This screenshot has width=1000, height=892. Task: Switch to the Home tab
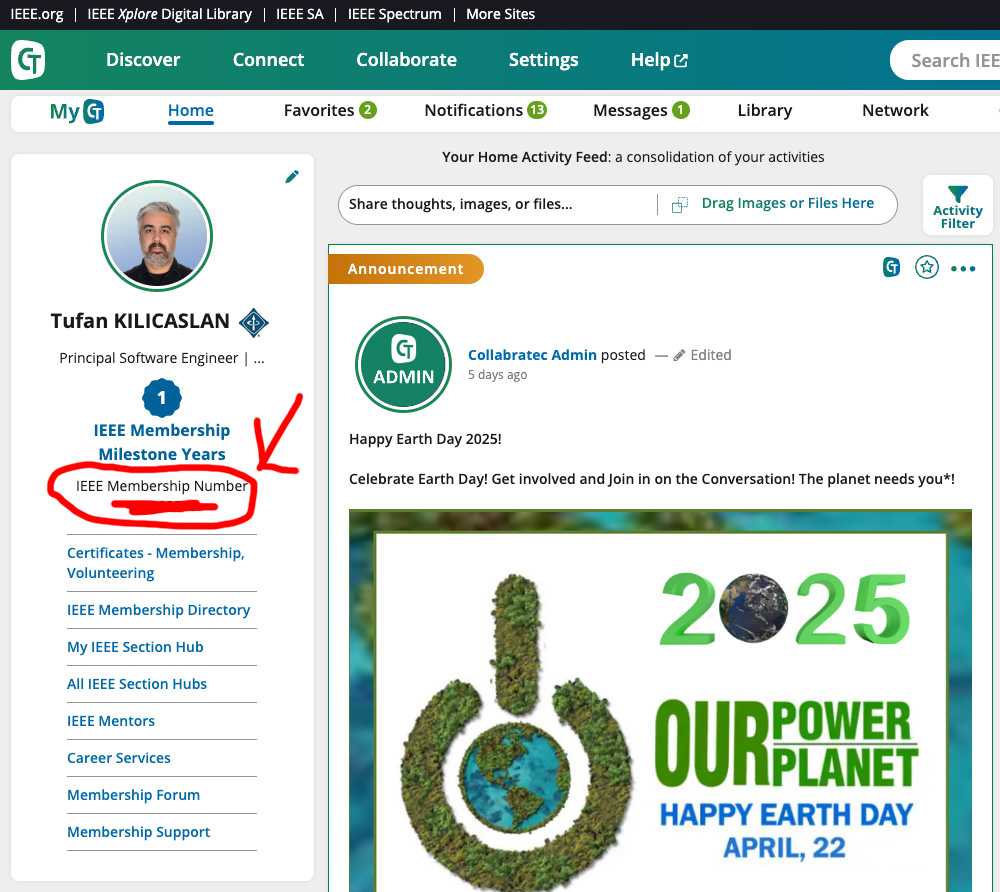191,111
